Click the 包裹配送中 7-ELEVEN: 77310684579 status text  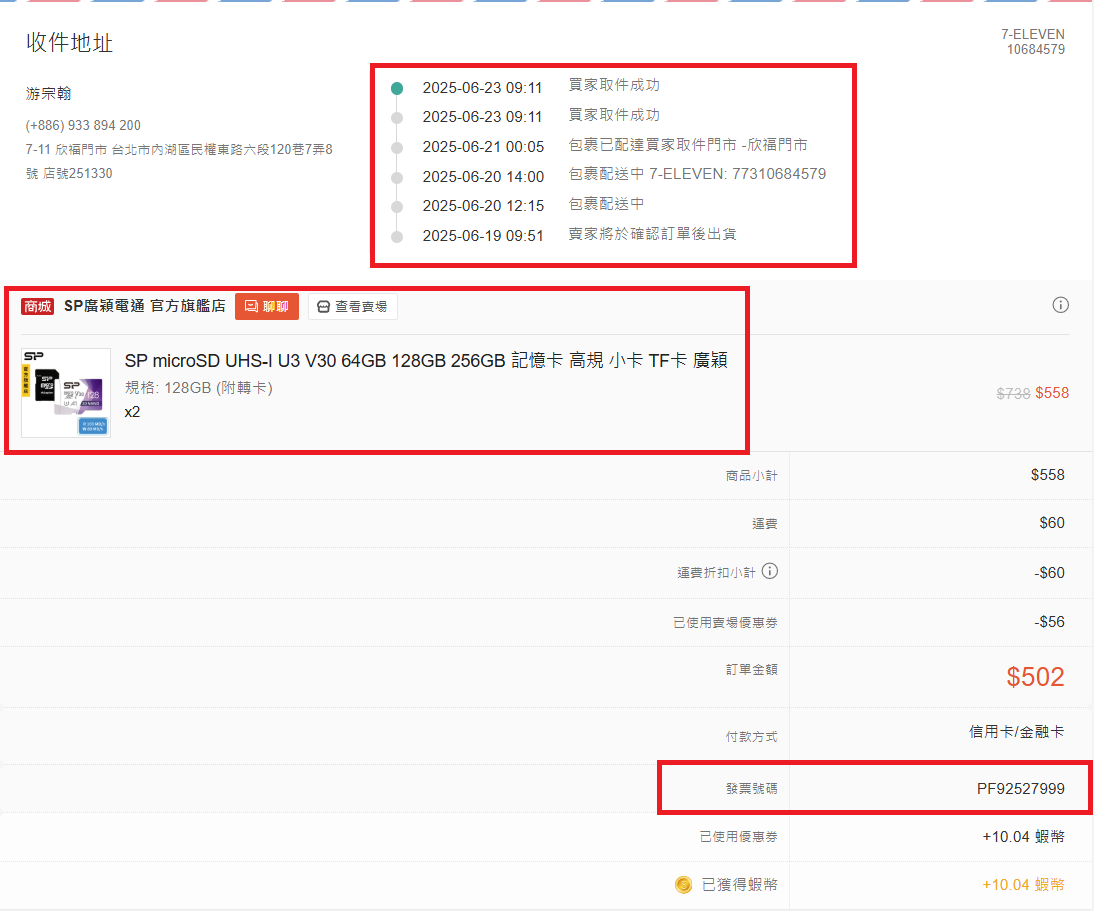click(697, 174)
